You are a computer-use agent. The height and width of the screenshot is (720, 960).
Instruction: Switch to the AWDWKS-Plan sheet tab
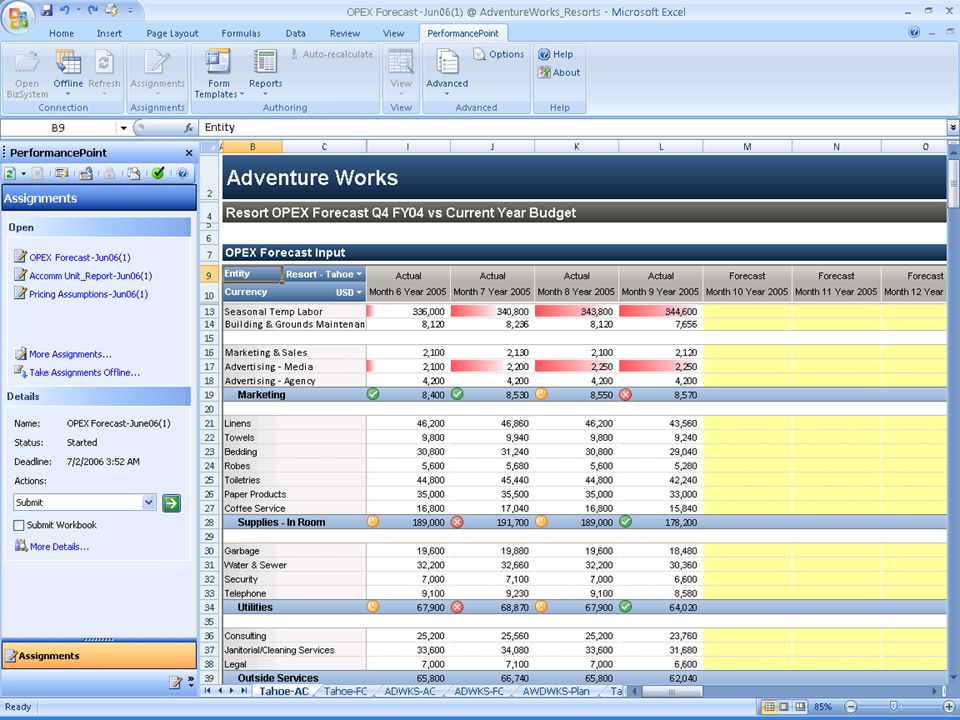[x=556, y=691]
